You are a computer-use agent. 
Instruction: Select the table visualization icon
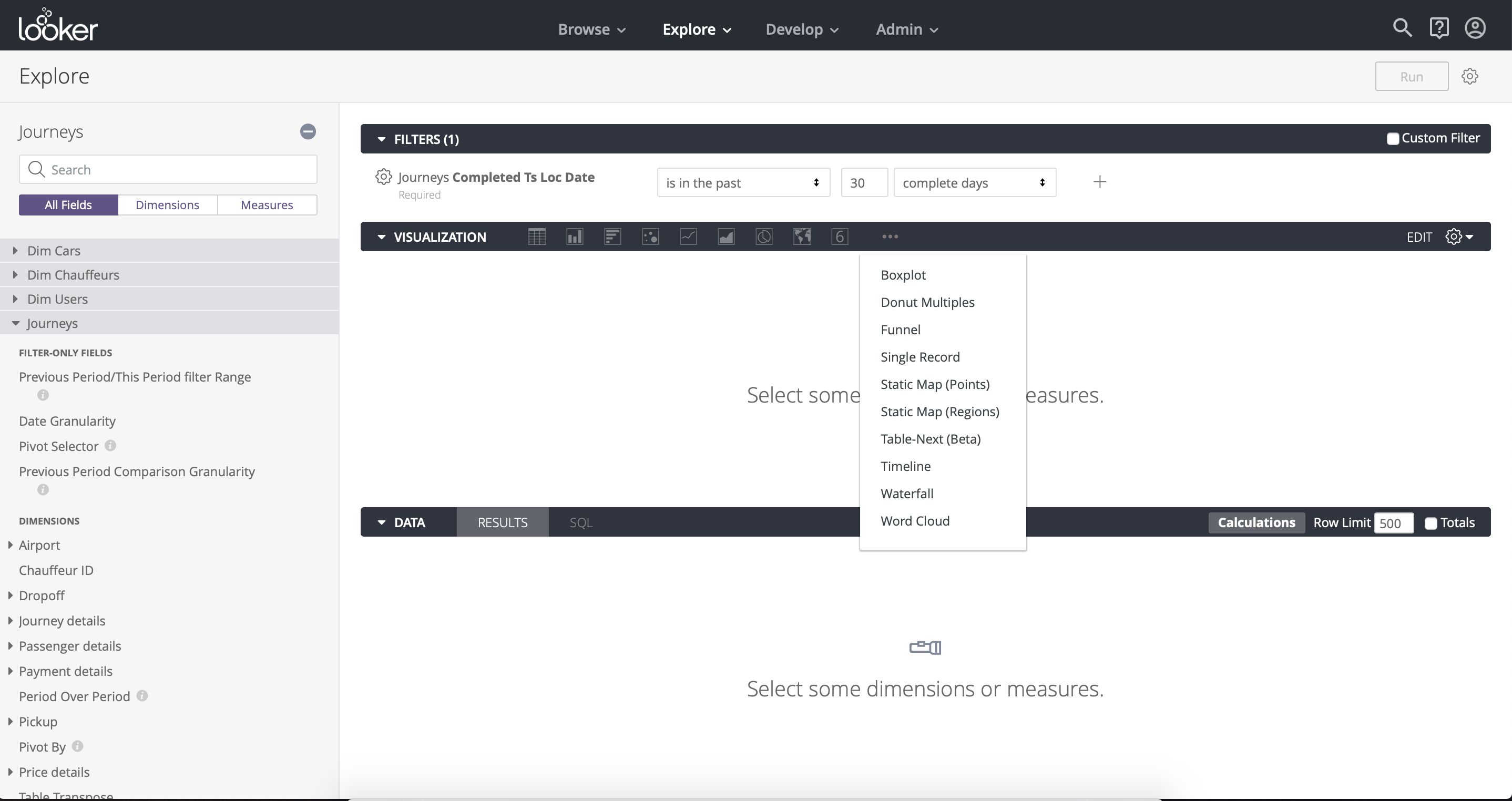[536, 237]
